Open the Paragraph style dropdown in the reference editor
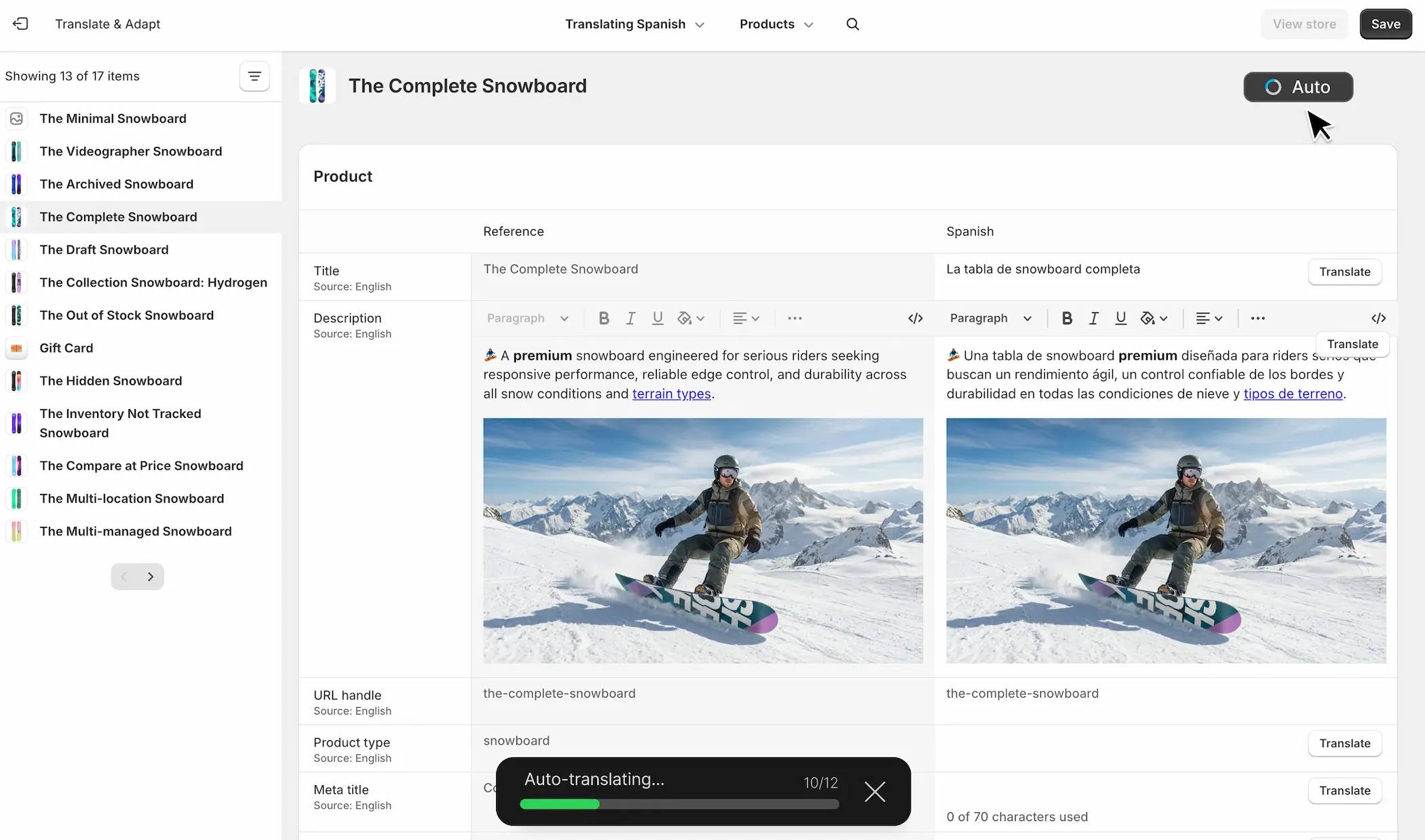This screenshot has height=840, width=1425. [527, 318]
